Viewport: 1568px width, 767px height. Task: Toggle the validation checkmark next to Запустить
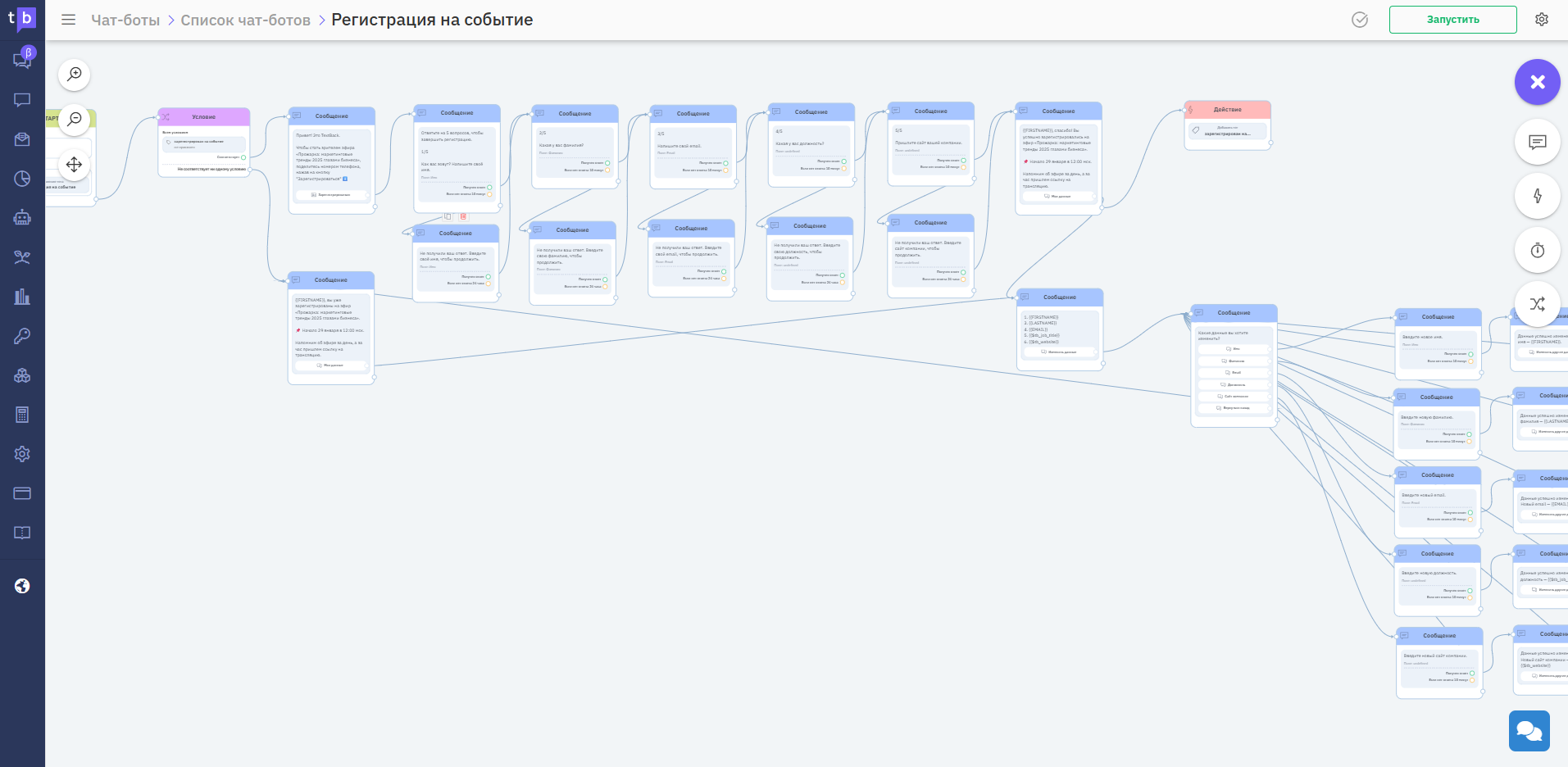(x=1360, y=20)
